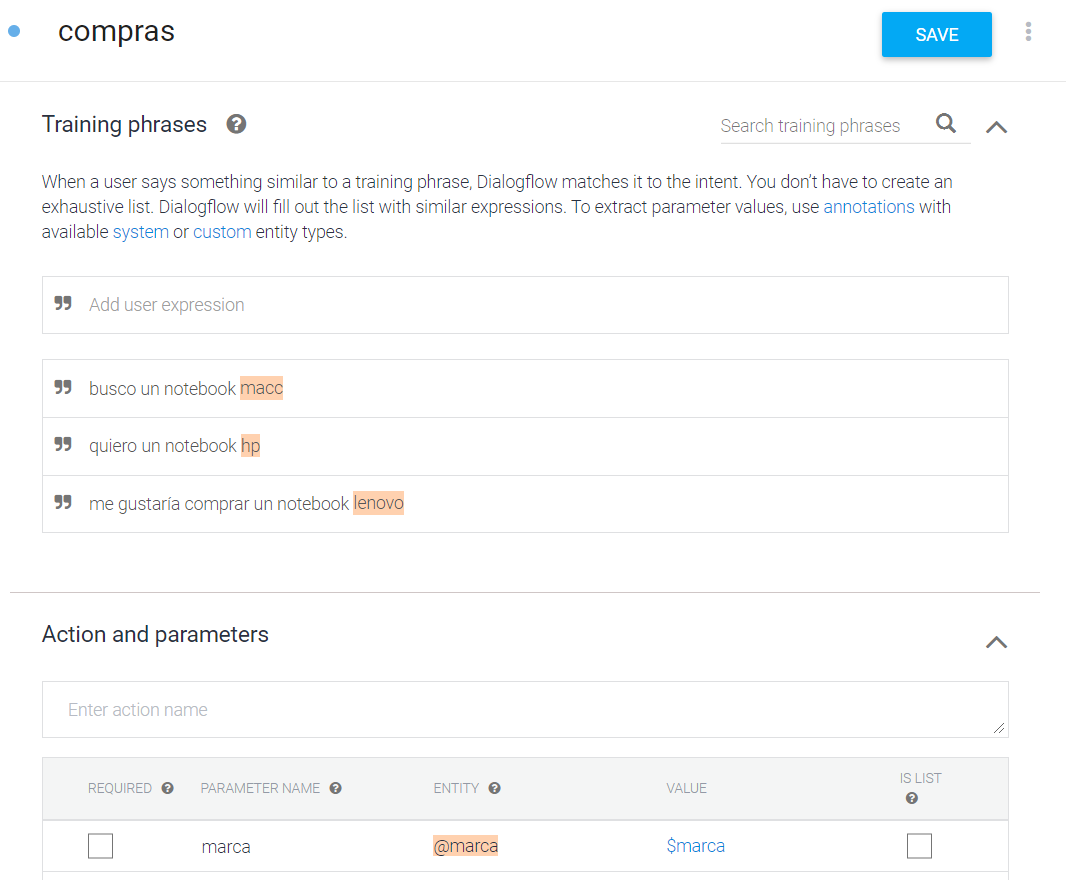Image resolution: width=1066 pixels, height=880 pixels.
Task: Click the Add user expression field
Action: click(x=525, y=305)
